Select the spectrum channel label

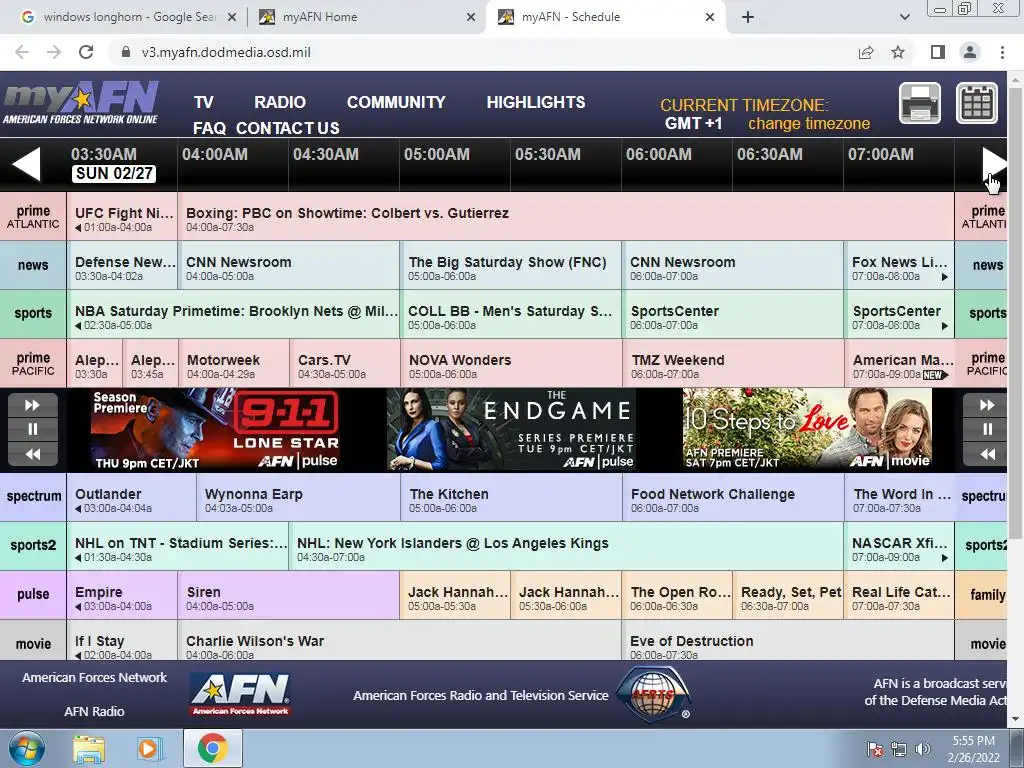(x=33, y=496)
